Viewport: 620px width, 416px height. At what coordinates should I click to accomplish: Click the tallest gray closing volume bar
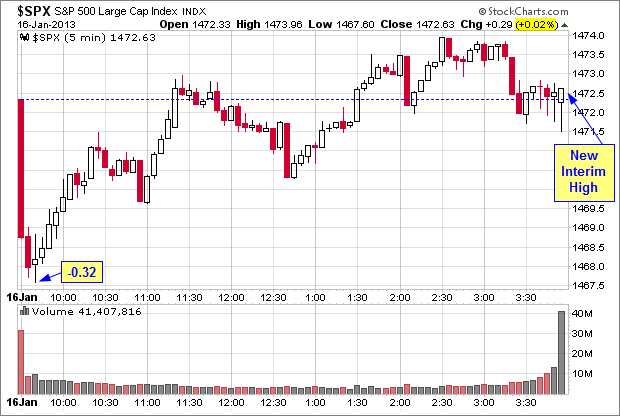click(561, 352)
